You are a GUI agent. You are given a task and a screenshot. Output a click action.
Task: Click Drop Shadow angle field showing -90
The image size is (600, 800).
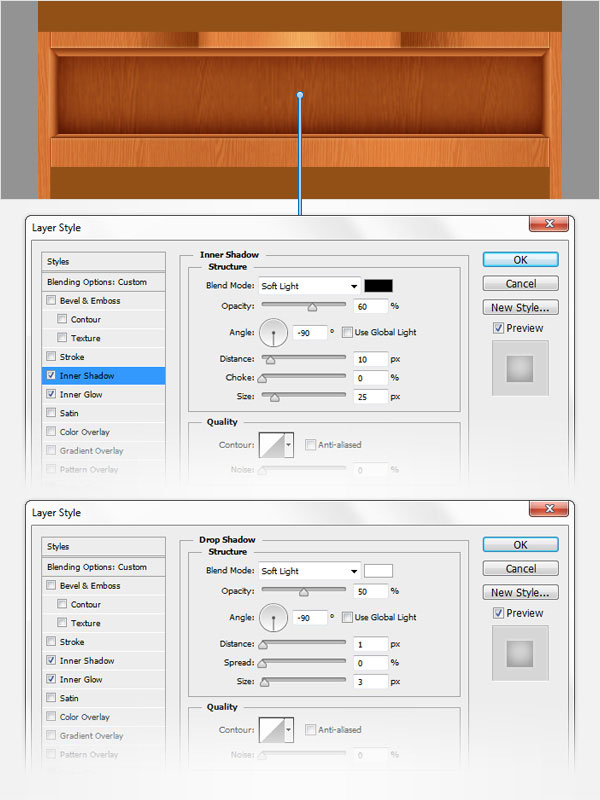point(310,618)
